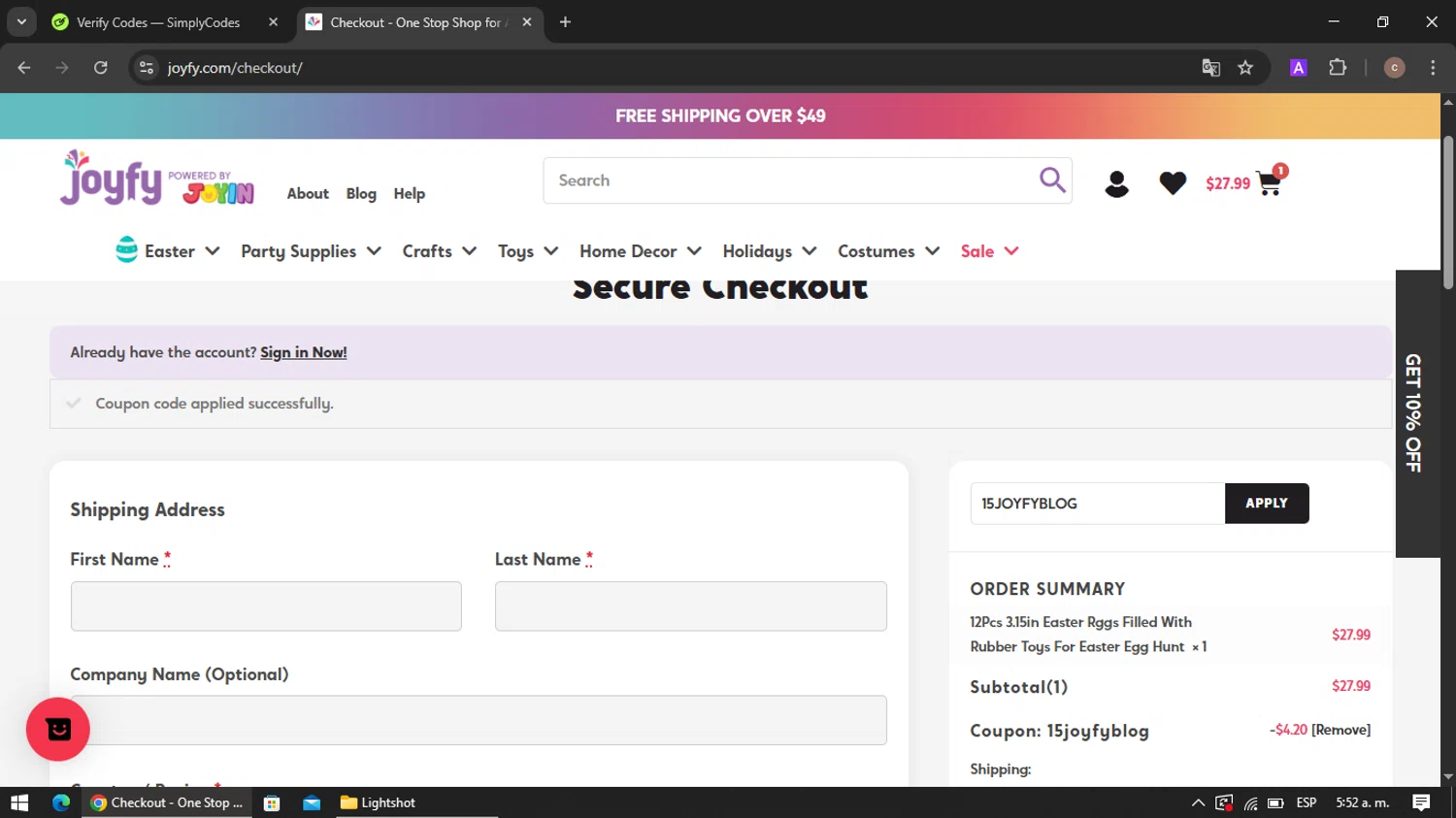Click the Last Name field
Viewport: 1456px width, 818px height.
click(690, 606)
